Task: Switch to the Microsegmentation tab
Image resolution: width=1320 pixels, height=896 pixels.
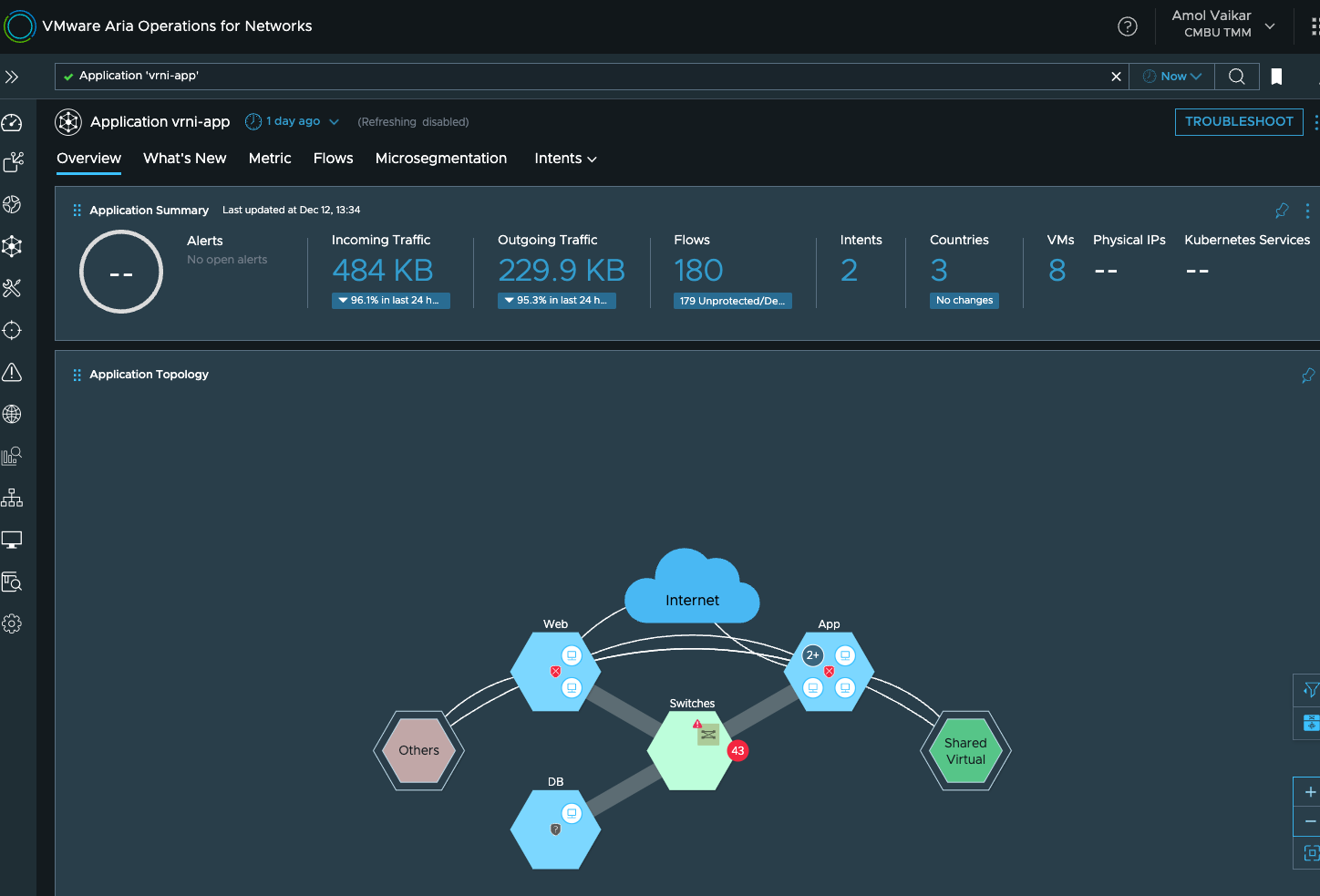Action: pos(441,159)
